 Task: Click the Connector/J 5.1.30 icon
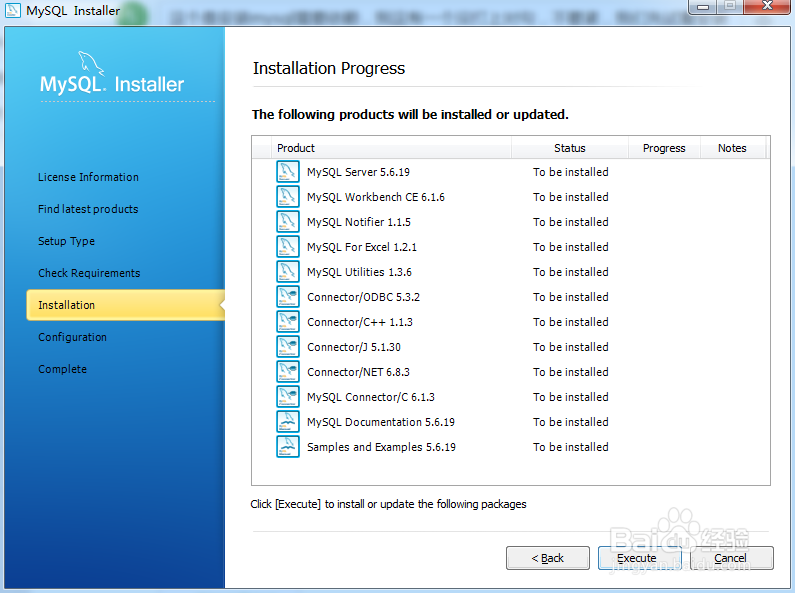click(x=287, y=347)
